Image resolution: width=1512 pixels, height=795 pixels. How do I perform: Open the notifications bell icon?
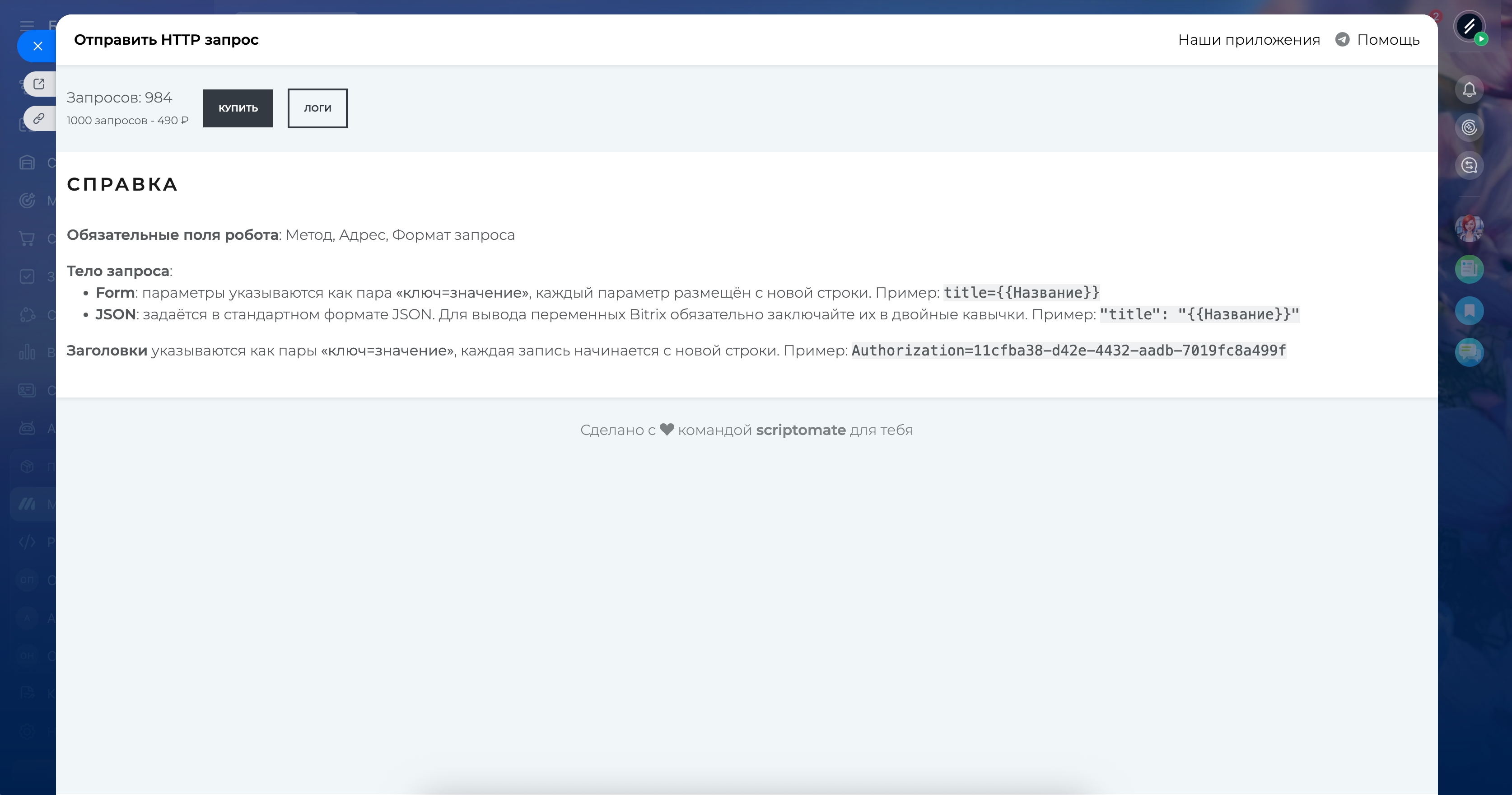click(x=1469, y=90)
